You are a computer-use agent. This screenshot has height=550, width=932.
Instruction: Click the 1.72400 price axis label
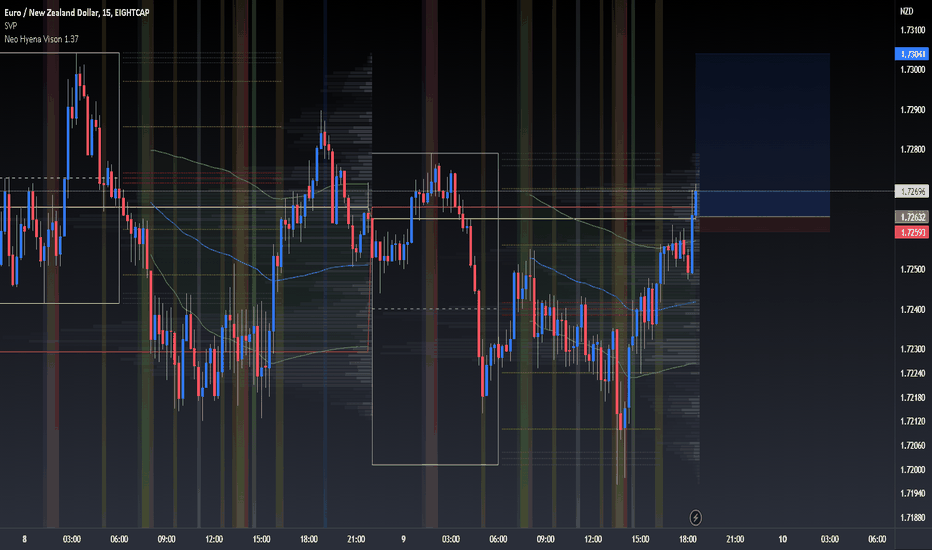coord(913,309)
